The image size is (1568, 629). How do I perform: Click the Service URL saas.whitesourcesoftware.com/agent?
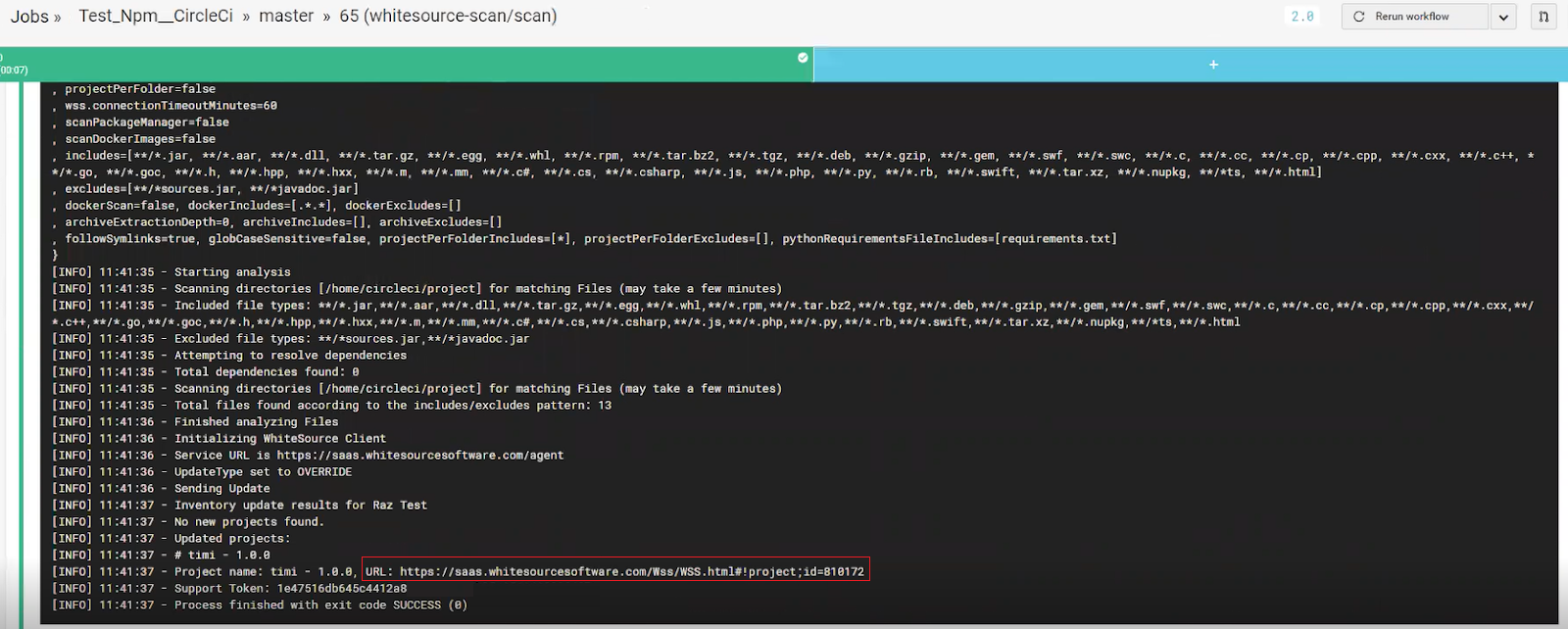[419, 455]
